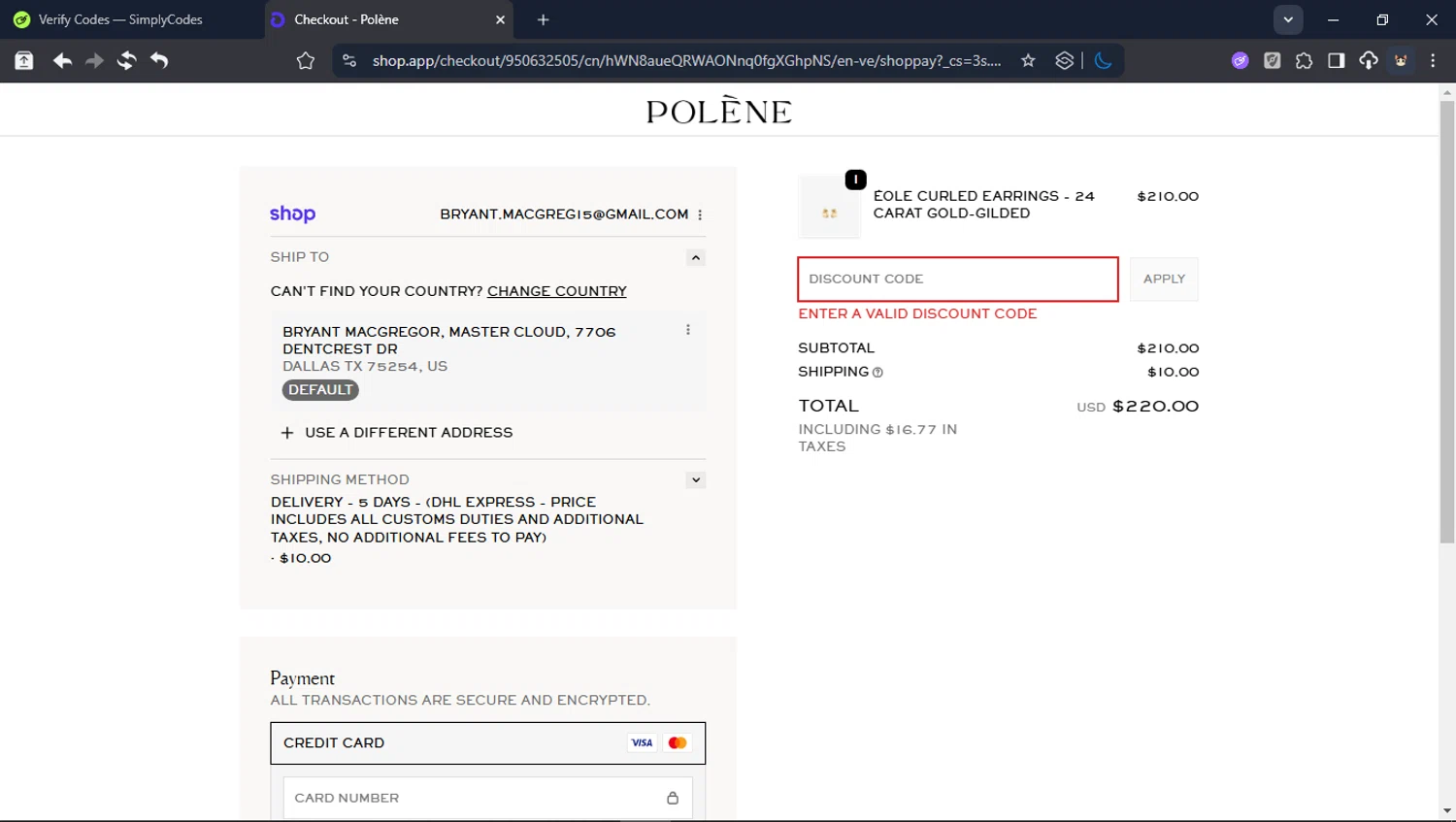Expand the Shipping Method section
The height and width of the screenshot is (822, 1456).
click(x=696, y=480)
